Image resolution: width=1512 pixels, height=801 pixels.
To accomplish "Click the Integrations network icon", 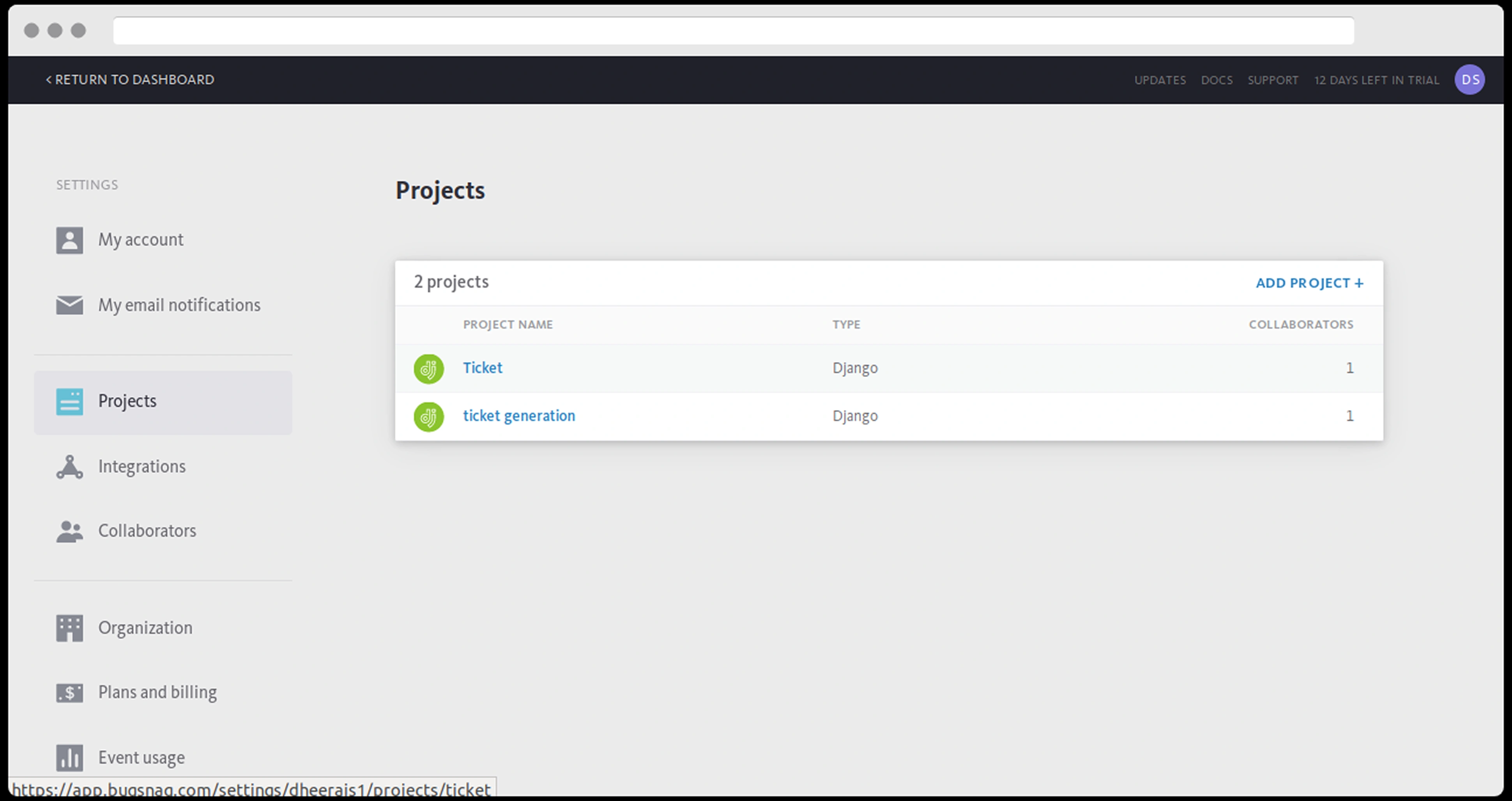I will click(69, 467).
